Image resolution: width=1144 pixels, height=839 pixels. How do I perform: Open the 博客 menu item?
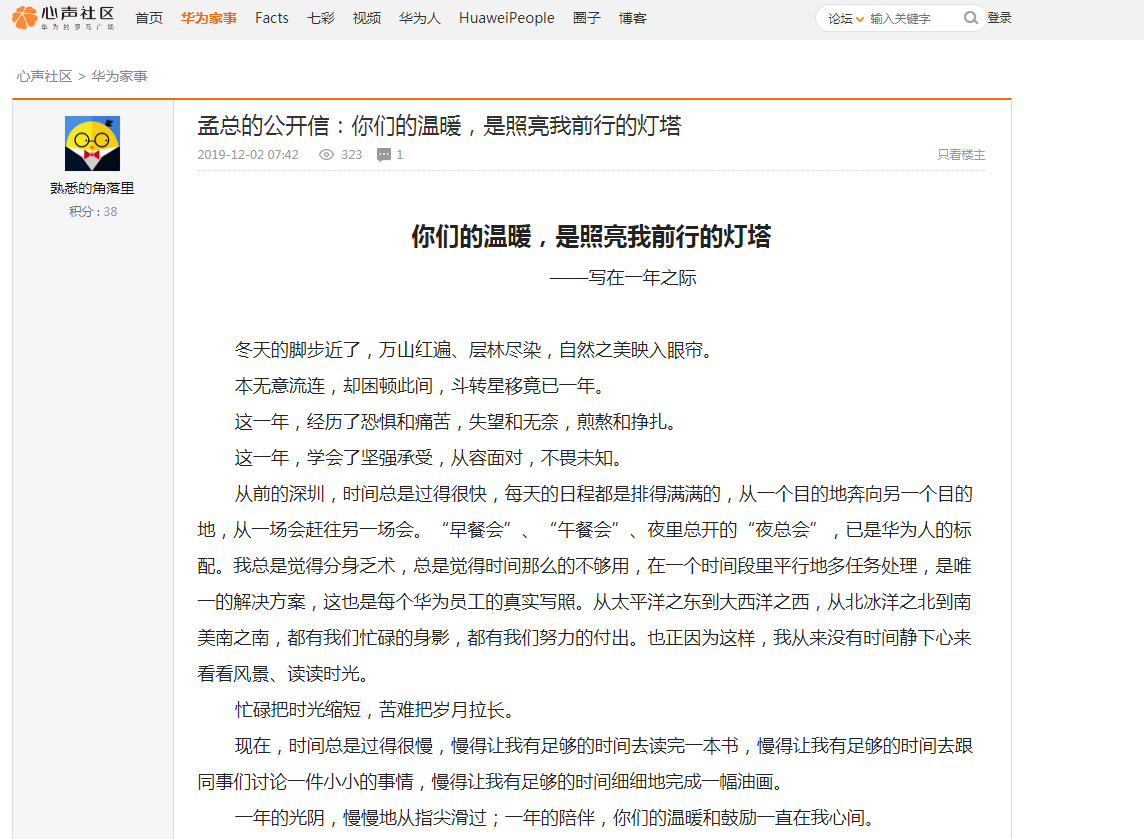pyautogui.click(x=633, y=18)
